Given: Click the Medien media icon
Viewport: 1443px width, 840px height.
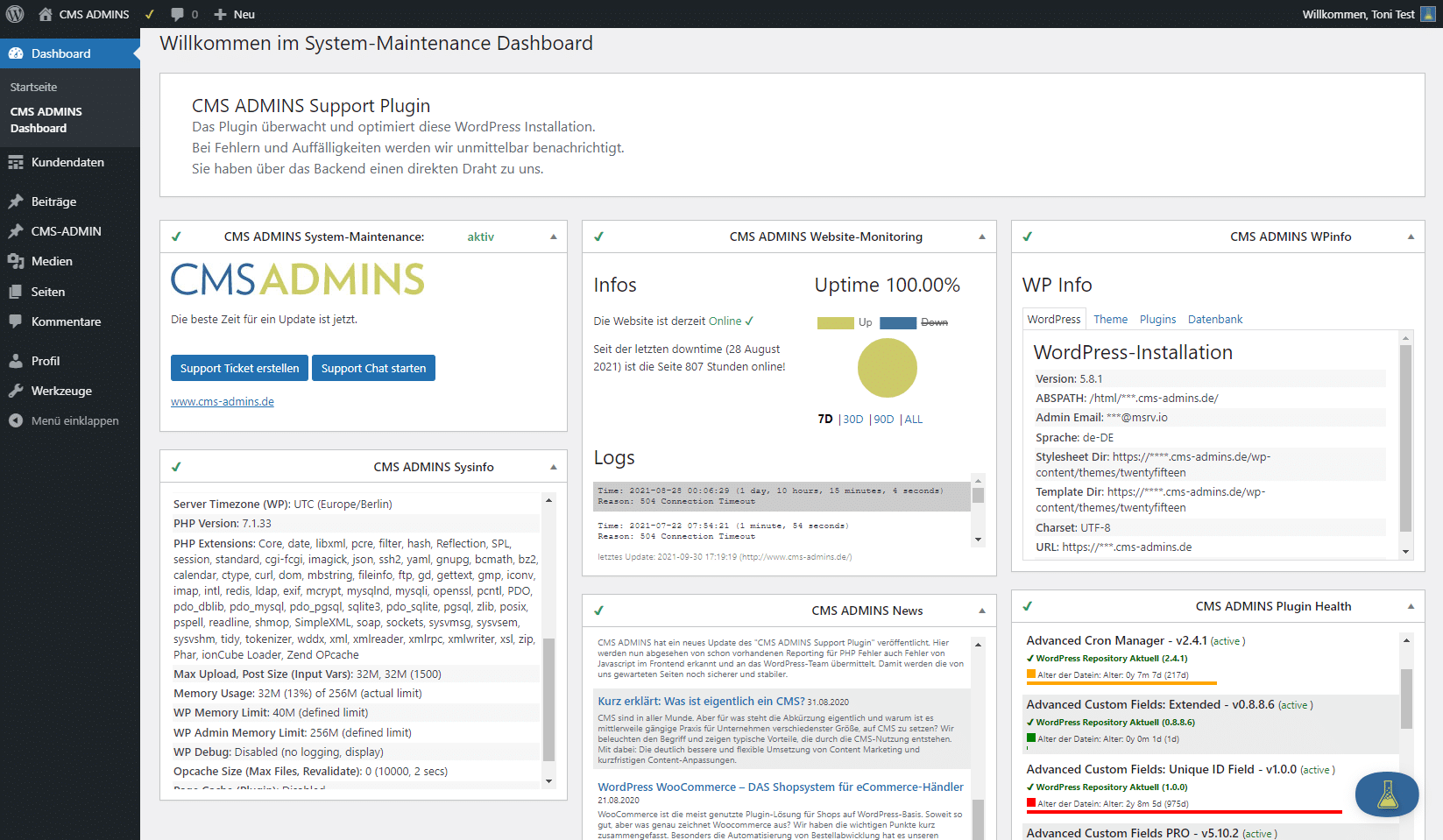Looking at the screenshot, I should pyautogui.click(x=16, y=261).
